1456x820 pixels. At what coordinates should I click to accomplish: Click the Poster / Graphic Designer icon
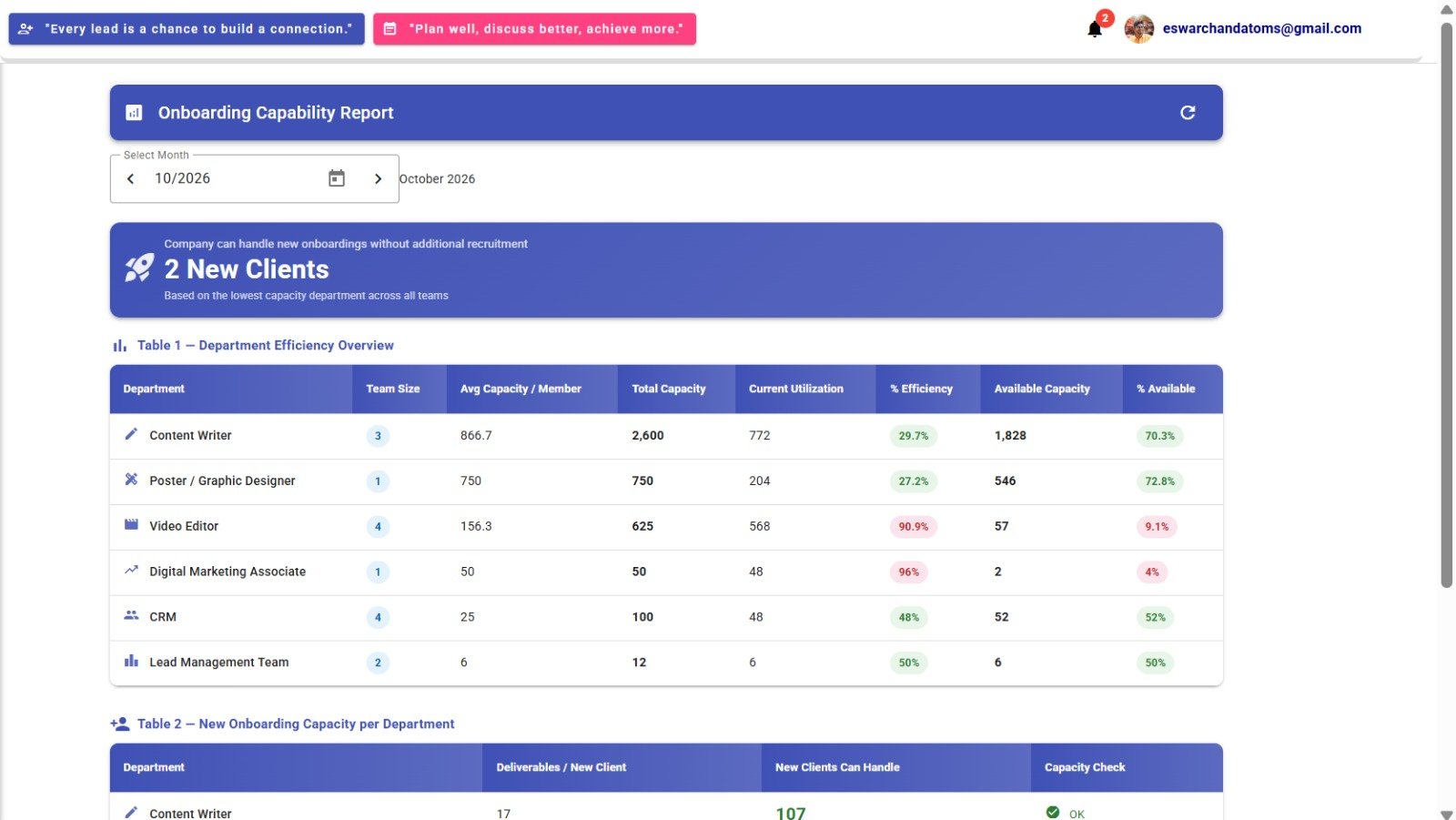131,480
